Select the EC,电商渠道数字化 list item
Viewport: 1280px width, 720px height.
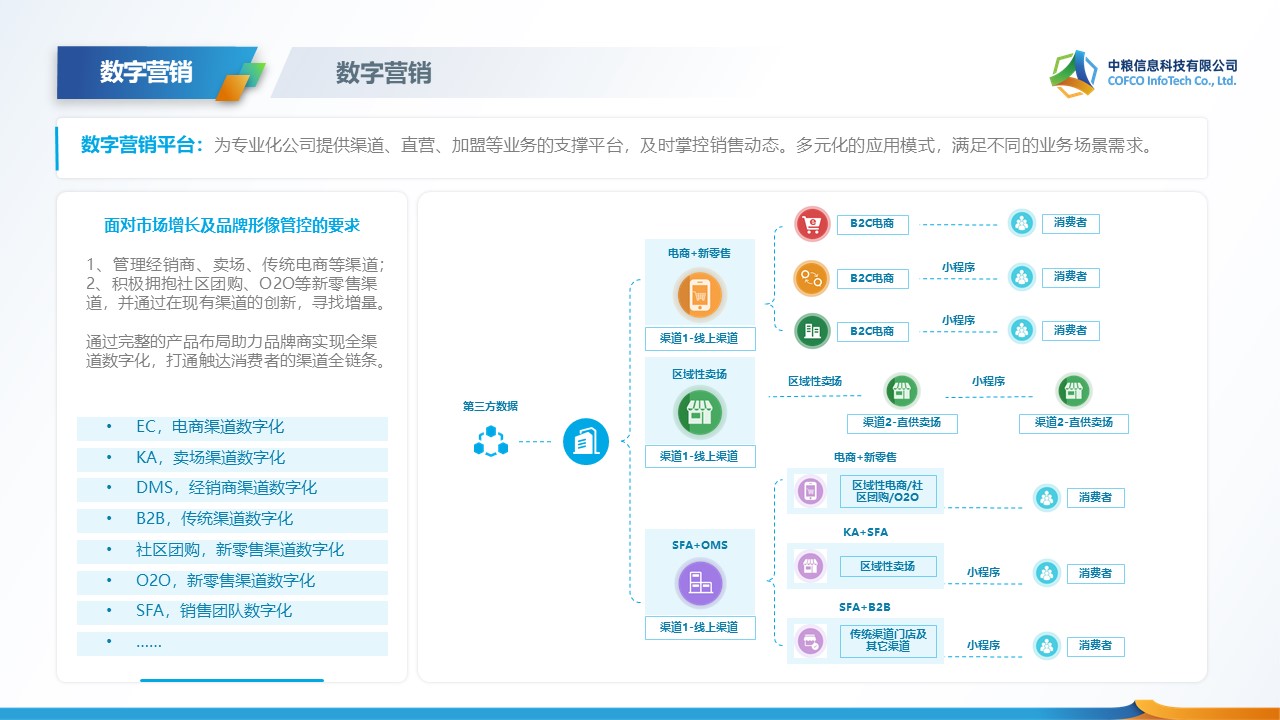232,428
